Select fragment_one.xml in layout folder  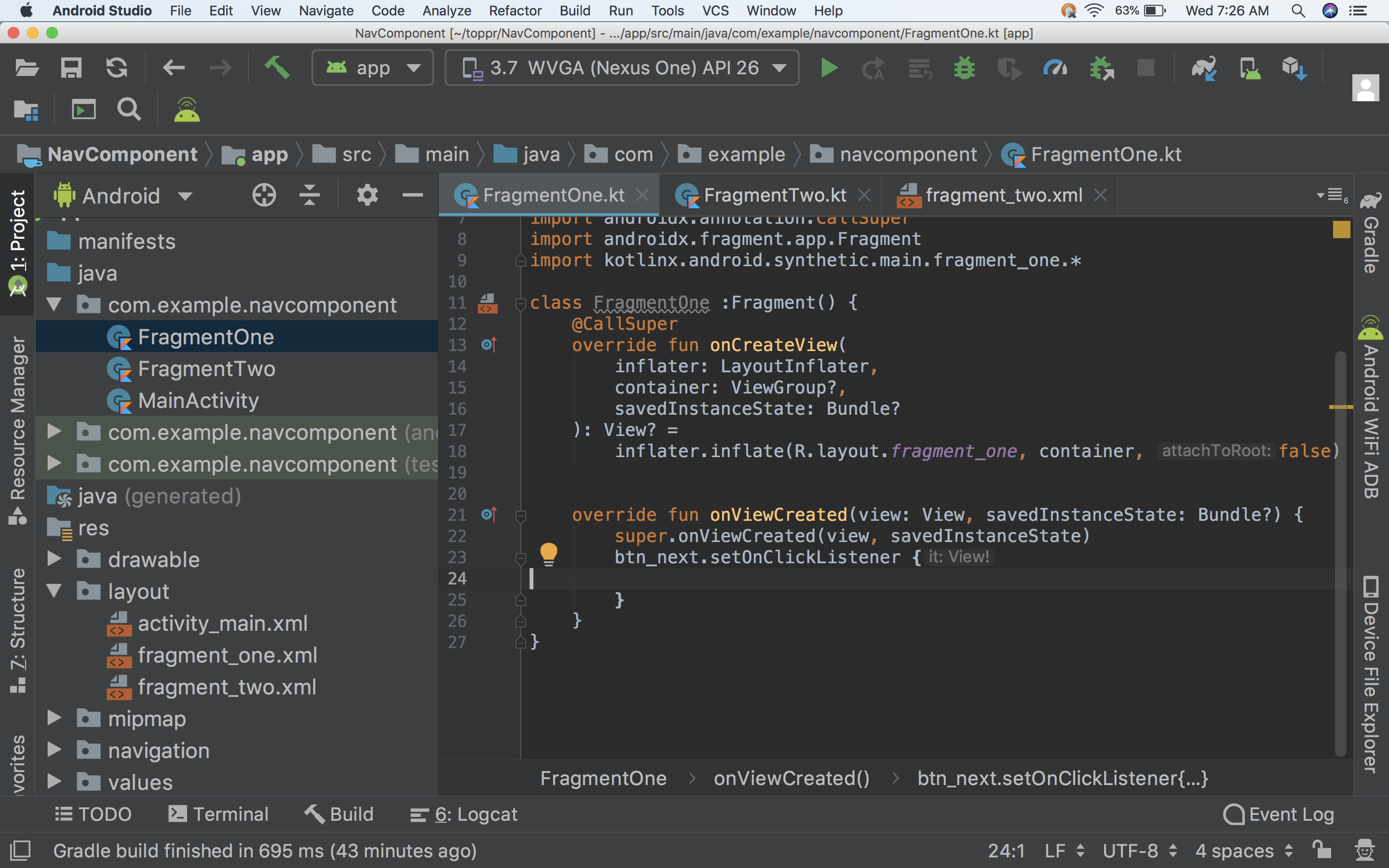coord(236,655)
